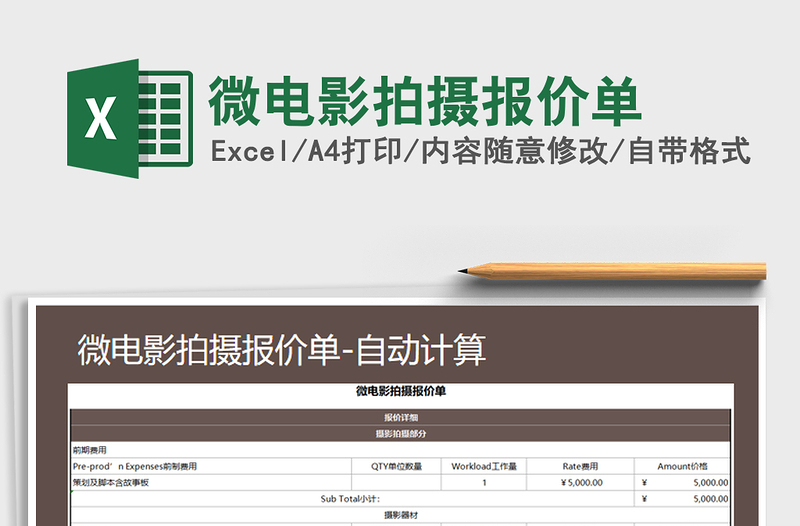Image resolution: width=800 pixels, height=526 pixels.
Task: Click the green Excel logo icon
Action: pyautogui.click(x=130, y=118)
